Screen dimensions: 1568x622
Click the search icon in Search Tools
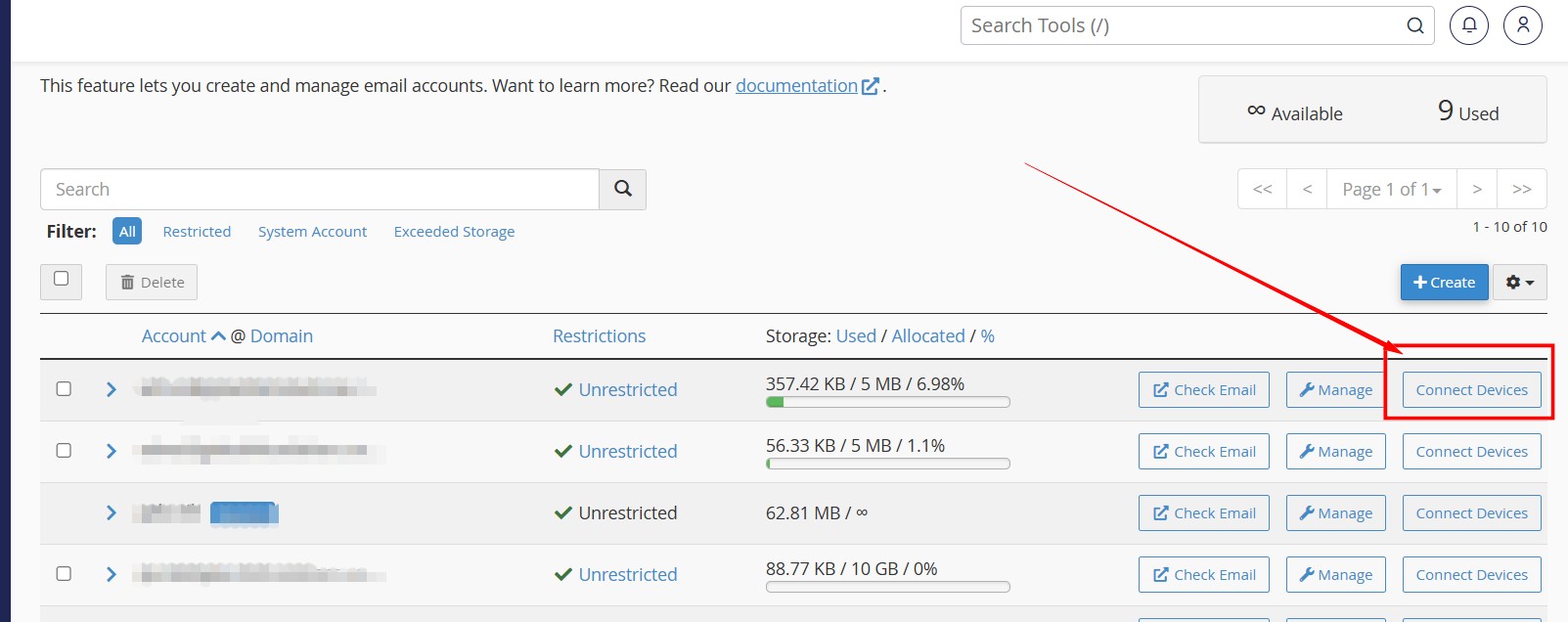[1414, 25]
